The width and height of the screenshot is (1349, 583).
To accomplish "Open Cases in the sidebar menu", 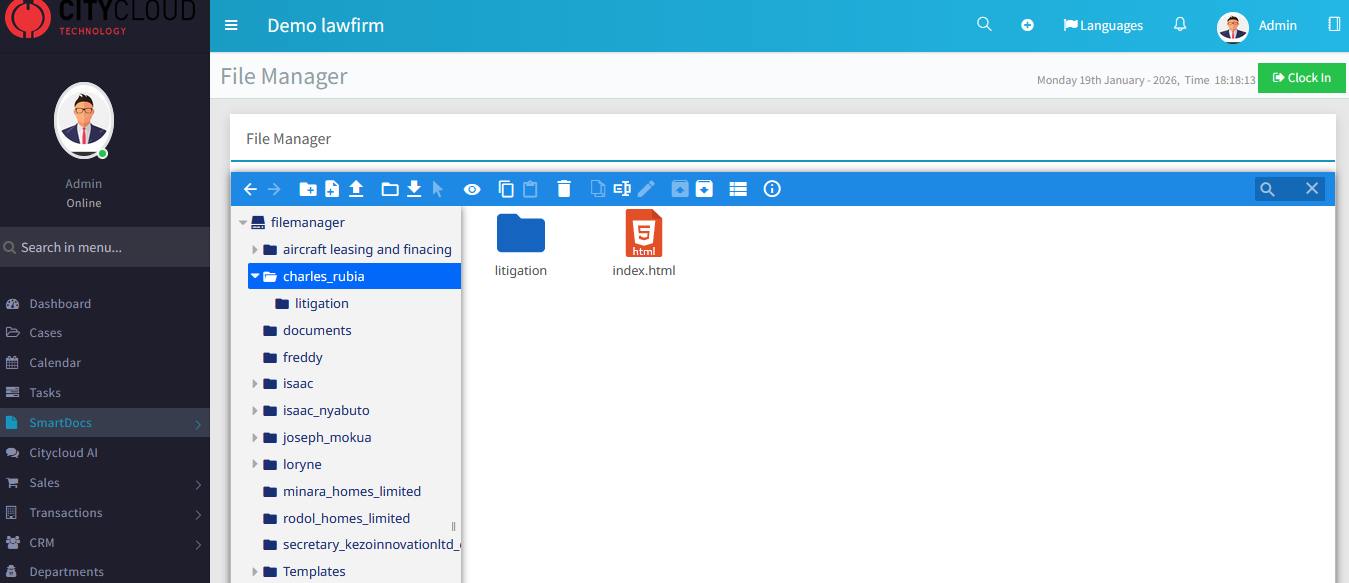I will pos(45,333).
